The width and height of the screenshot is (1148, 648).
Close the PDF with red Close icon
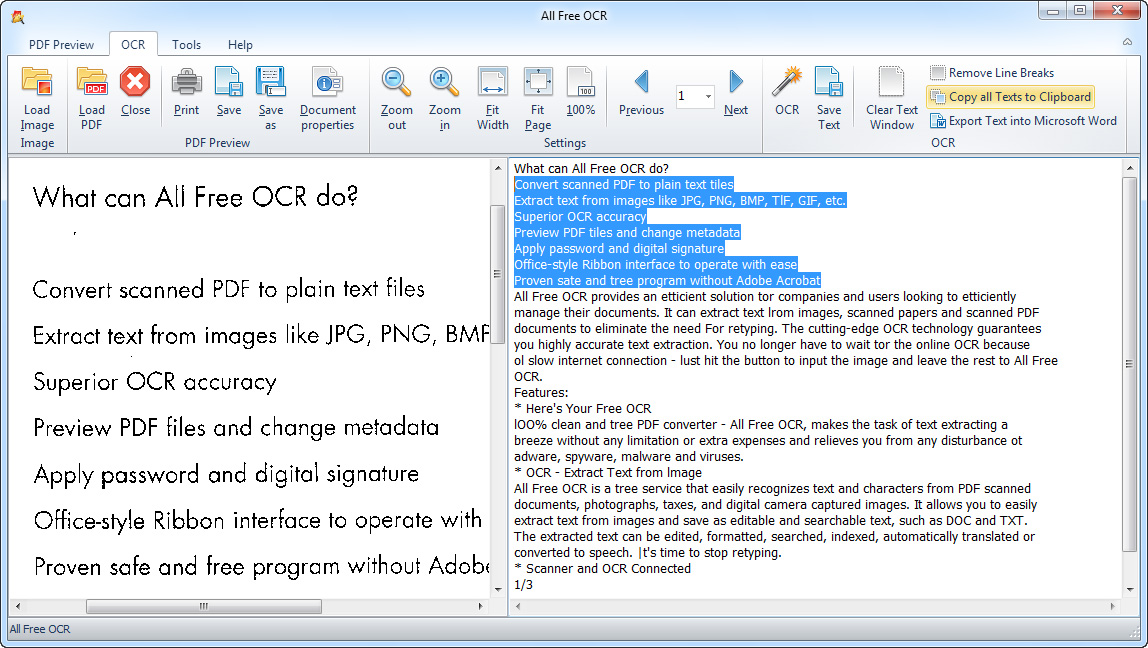click(135, 81)
